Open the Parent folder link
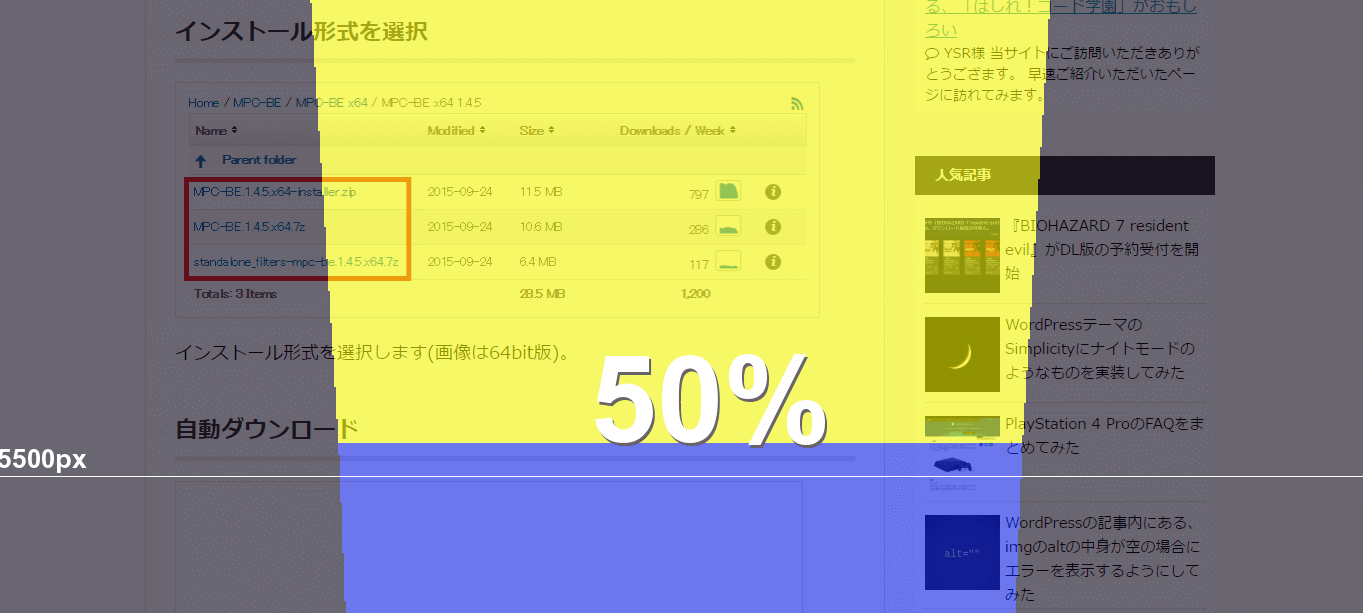1363x613 pixels. coord(259,160)
